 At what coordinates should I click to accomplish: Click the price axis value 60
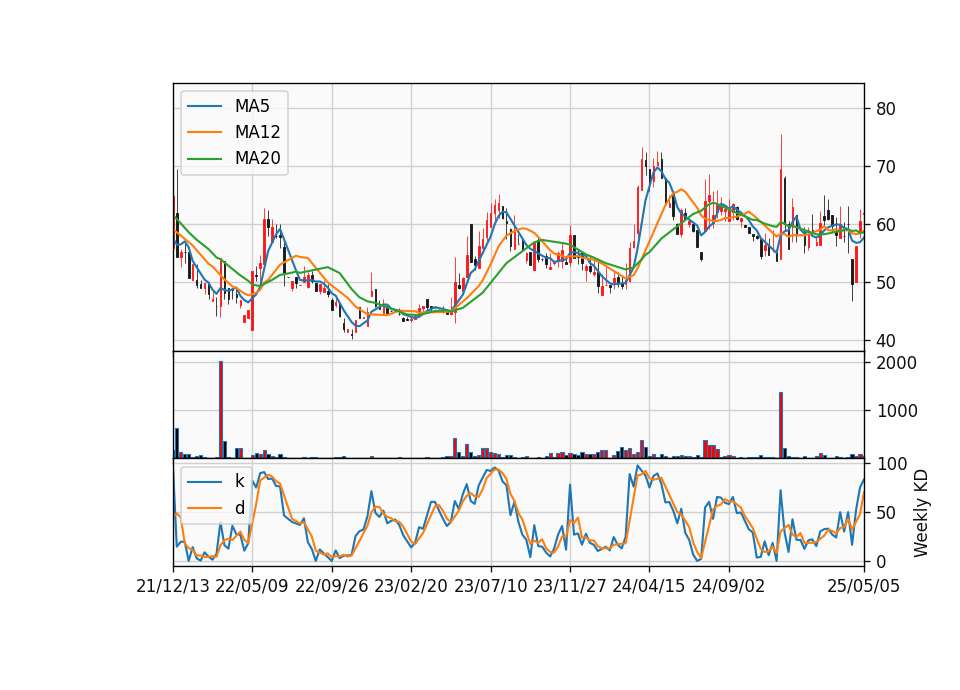click(886, 225)
